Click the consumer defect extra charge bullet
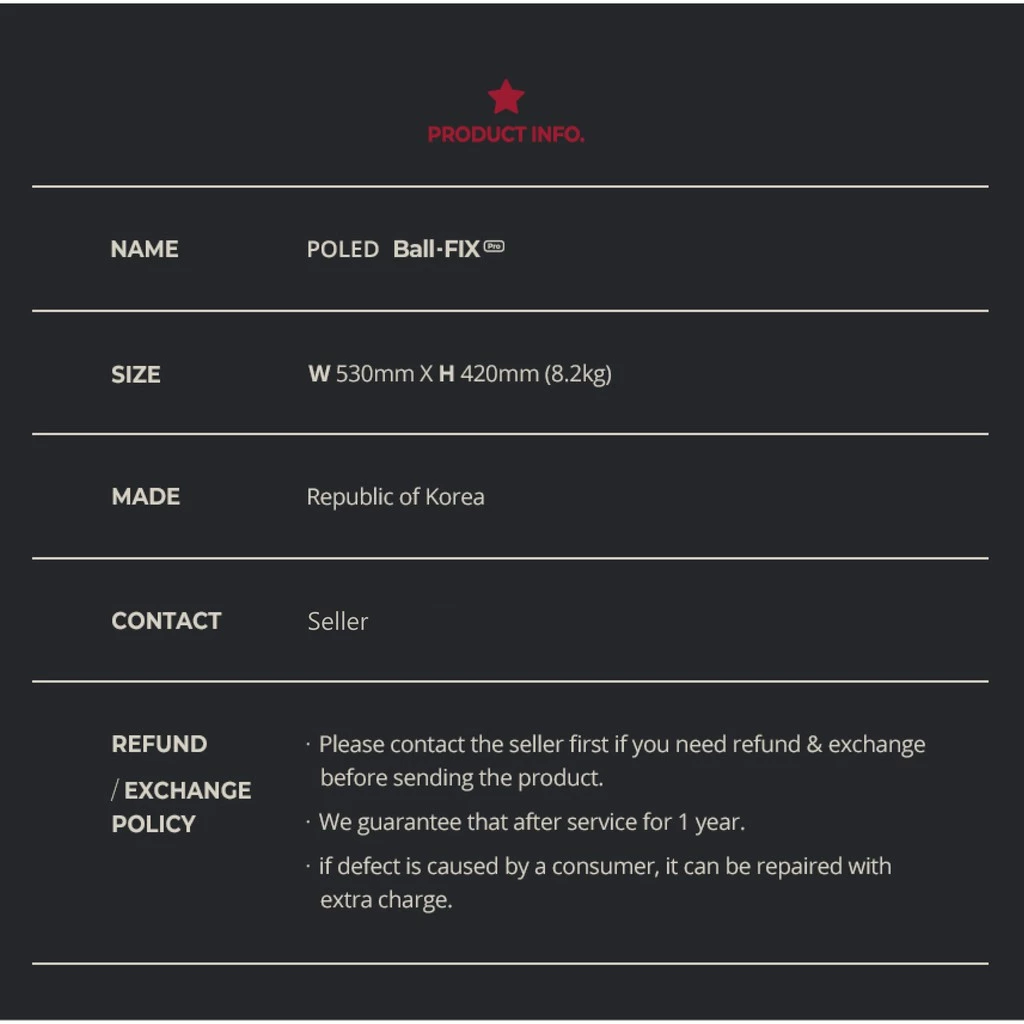This screenshot has width=1024, height=1024. coord(599,883)
